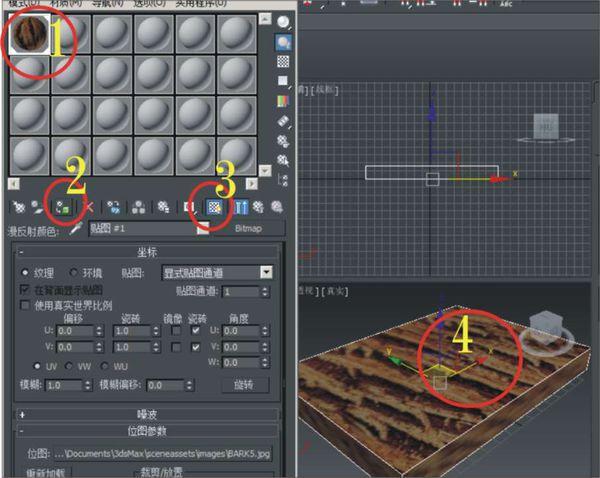The width and height of the screenshot is (600, 478).
Task: Click the Bitmap map type button
Action: [x=248, y=228]
